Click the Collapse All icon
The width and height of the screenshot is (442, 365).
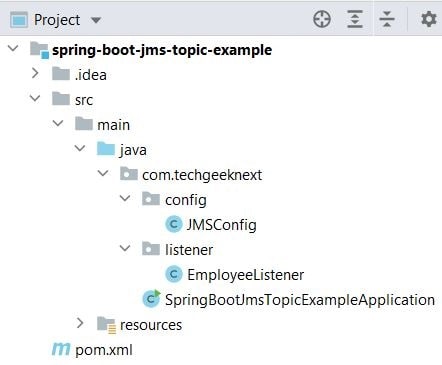coord(387,19)
